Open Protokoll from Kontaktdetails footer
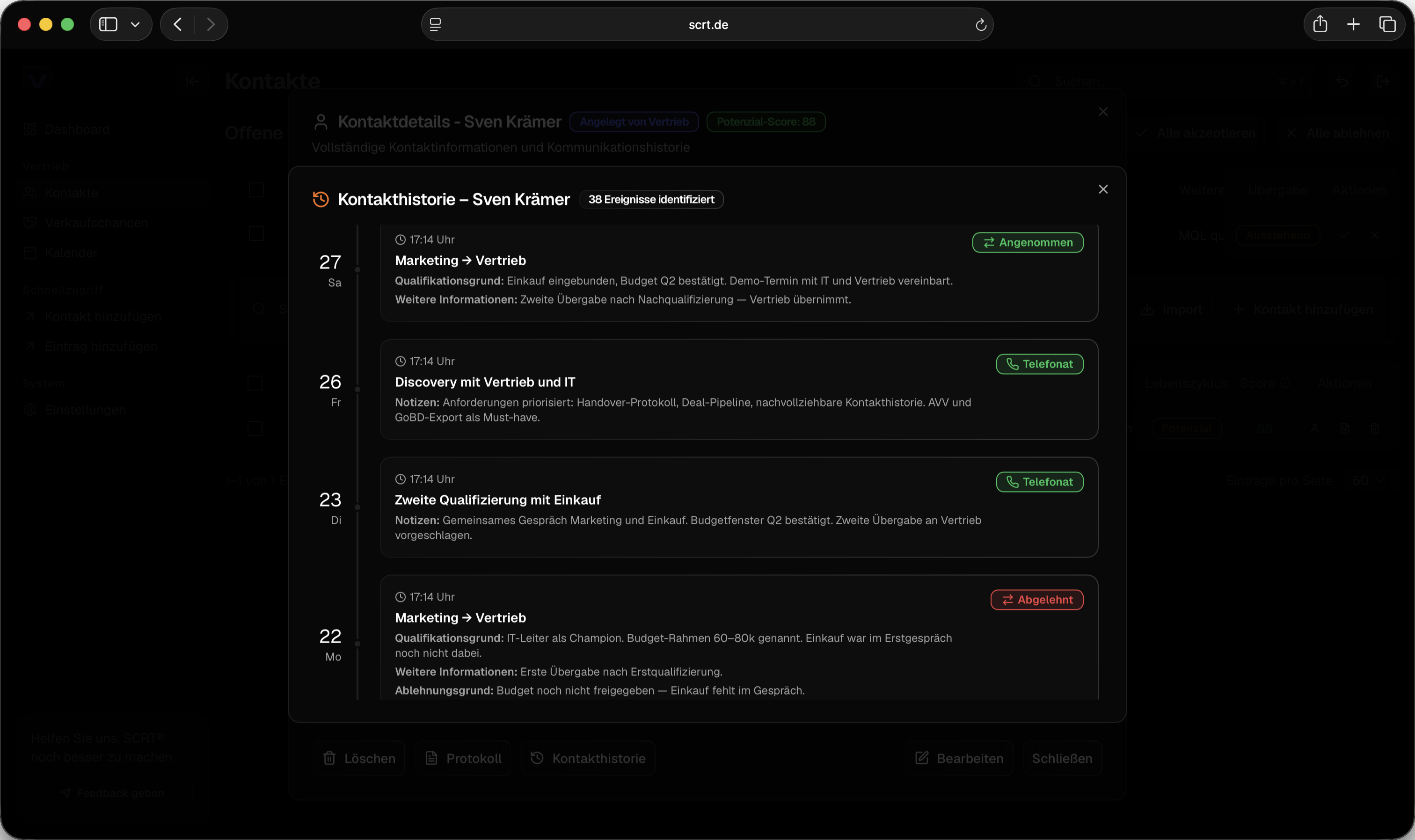1415x840 pixels. pos(463,758)
